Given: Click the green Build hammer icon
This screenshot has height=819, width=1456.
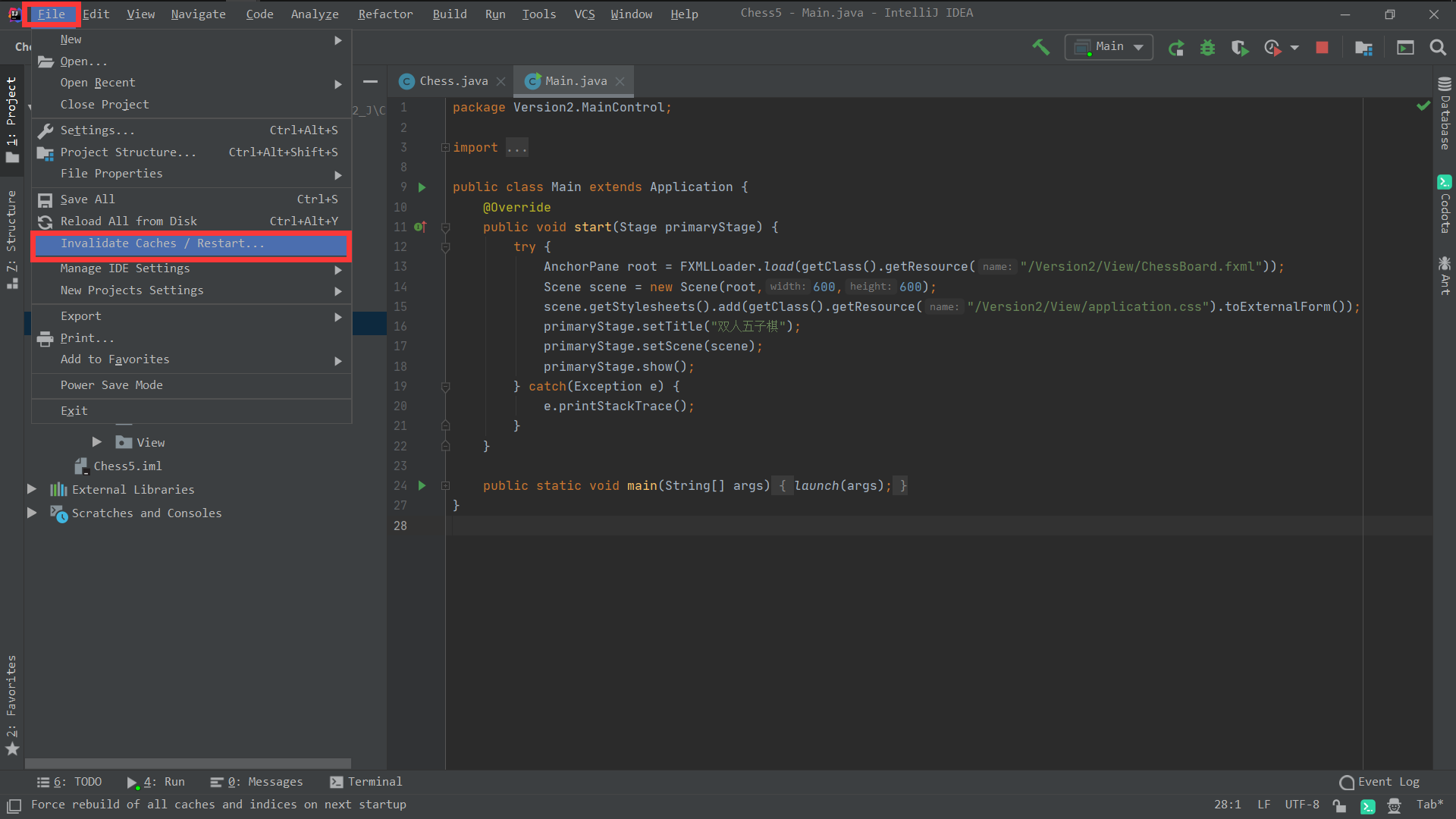Looking at the screenshot, I should [x=1040, y=47].
